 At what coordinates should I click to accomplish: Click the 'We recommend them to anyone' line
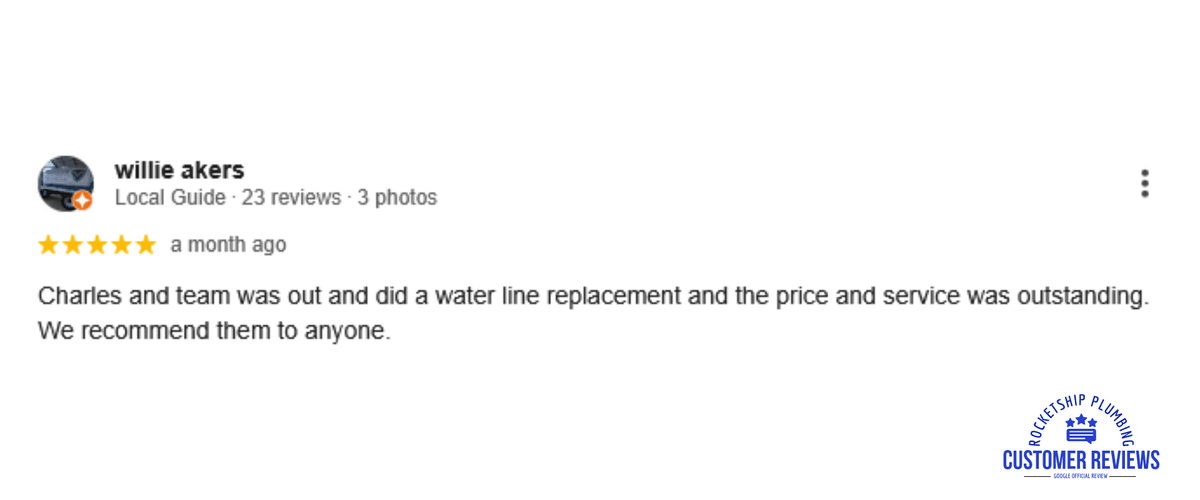tap(214, 330)
